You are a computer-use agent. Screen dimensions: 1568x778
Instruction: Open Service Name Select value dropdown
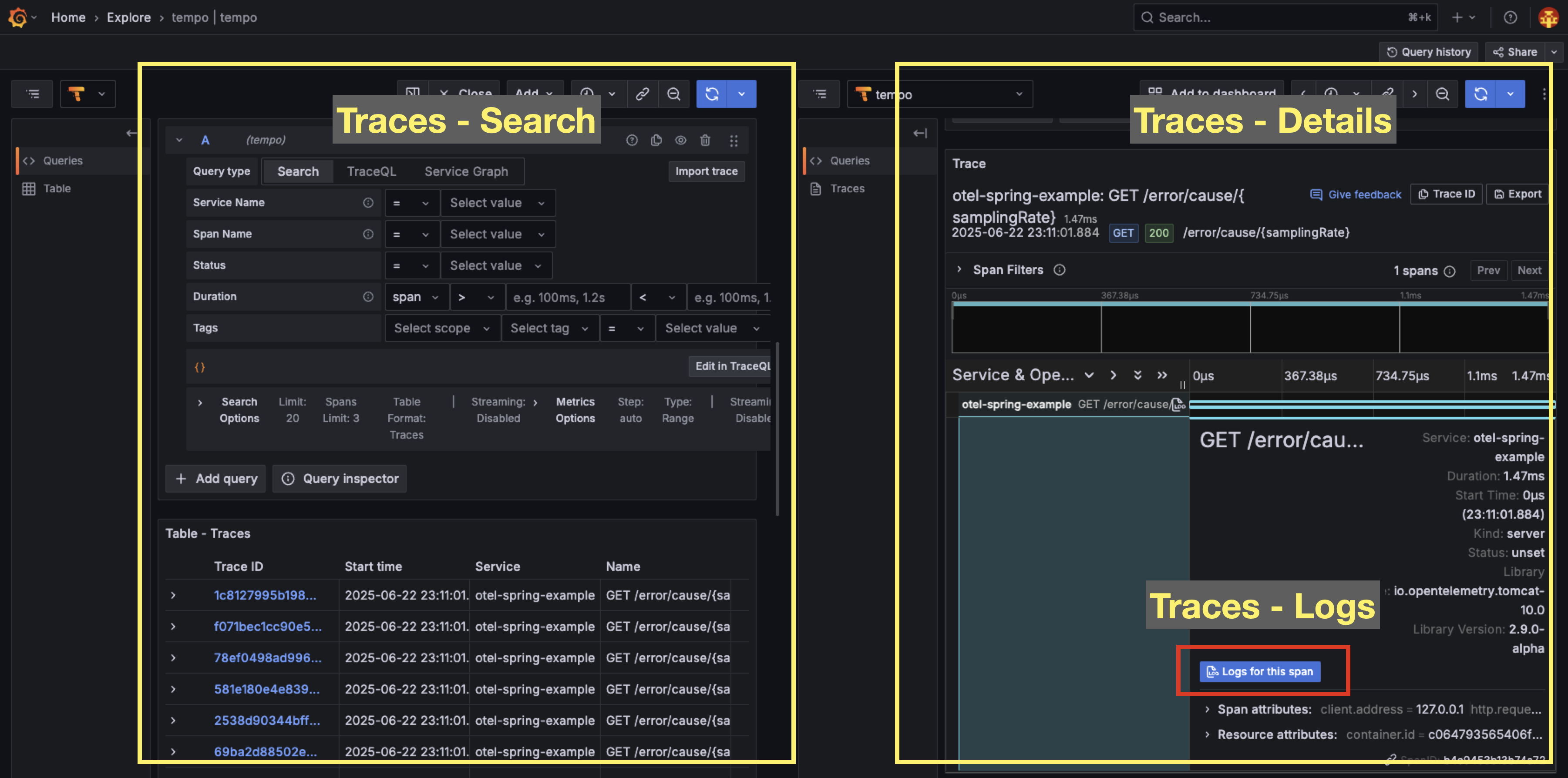[498, 203]
